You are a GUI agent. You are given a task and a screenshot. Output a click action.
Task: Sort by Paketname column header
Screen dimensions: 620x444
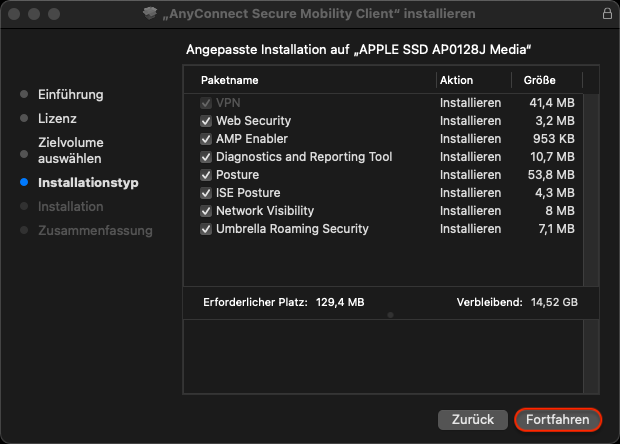pyautogui.click(x=230, y=80)
